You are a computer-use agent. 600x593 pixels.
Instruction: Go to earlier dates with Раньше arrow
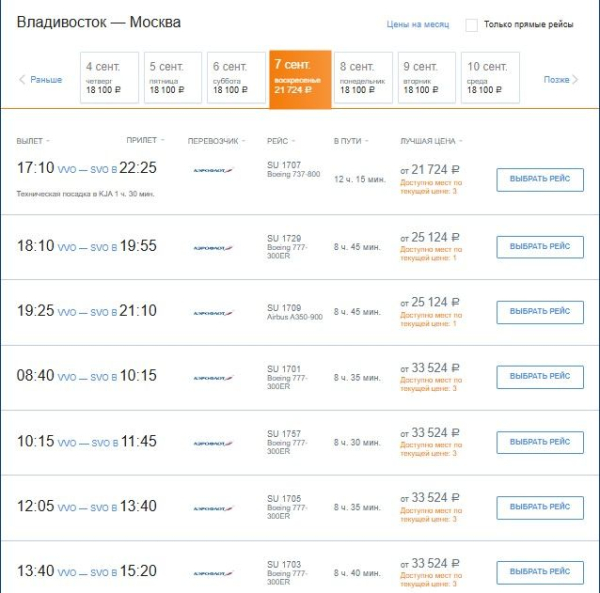point(41,80)
